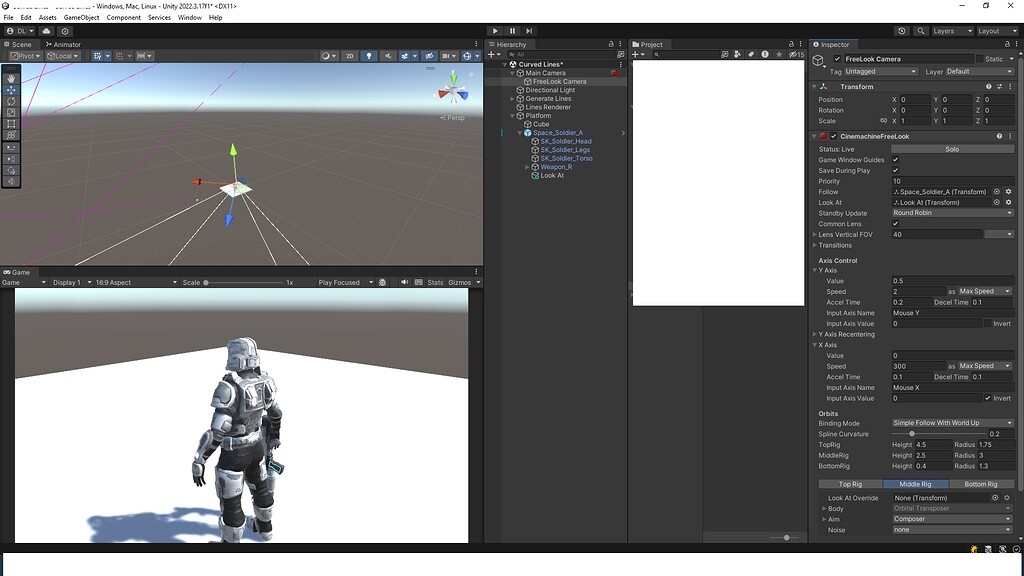The width and height of the screenshot is (1024, 576).
Task: Open the Standby Update Round Robin dropdown
Action: (x=952, y=212)
